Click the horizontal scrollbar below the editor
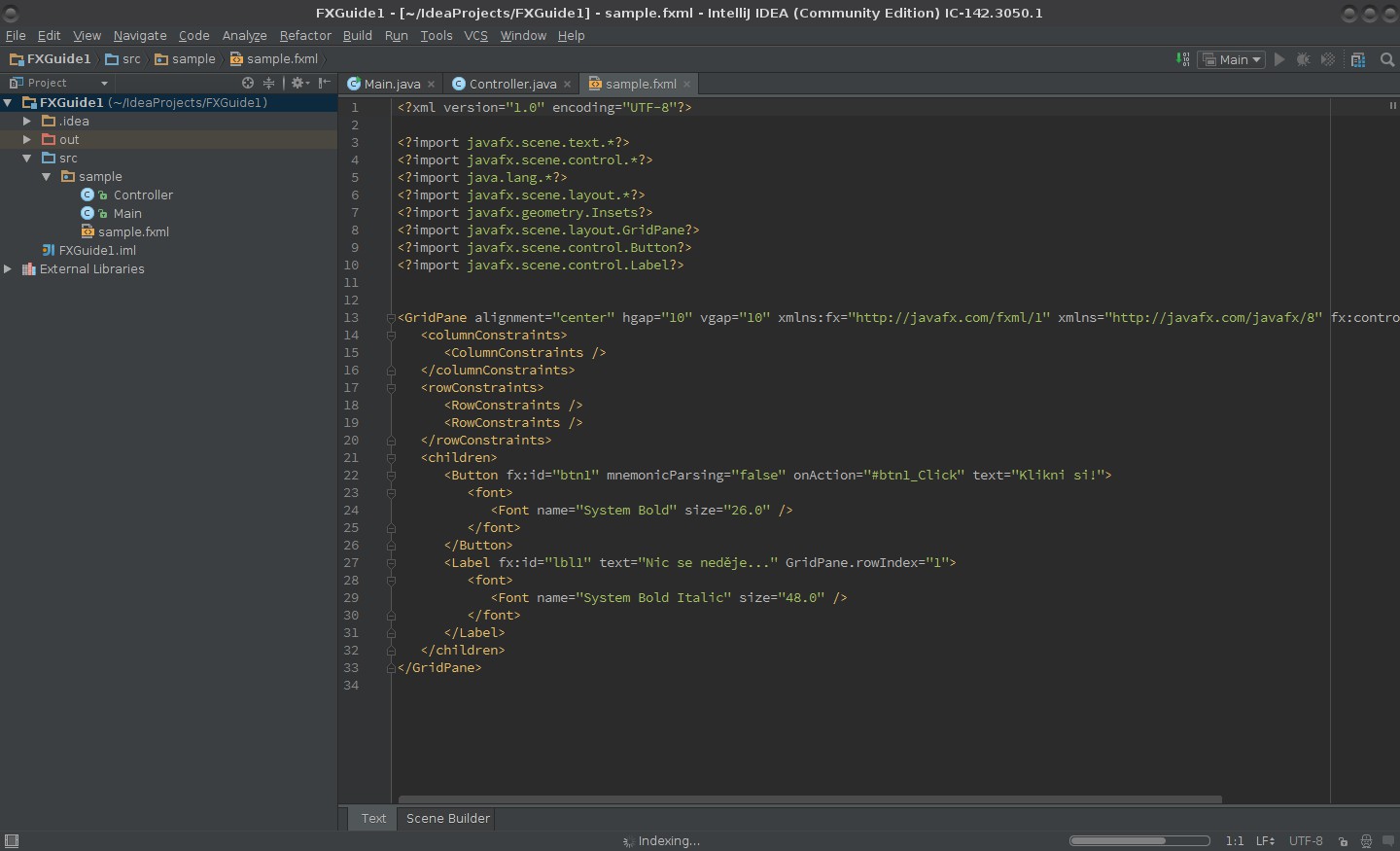The height and width of the screenshot is (851, 1400). pyautogui.click(x=807, y=800)
